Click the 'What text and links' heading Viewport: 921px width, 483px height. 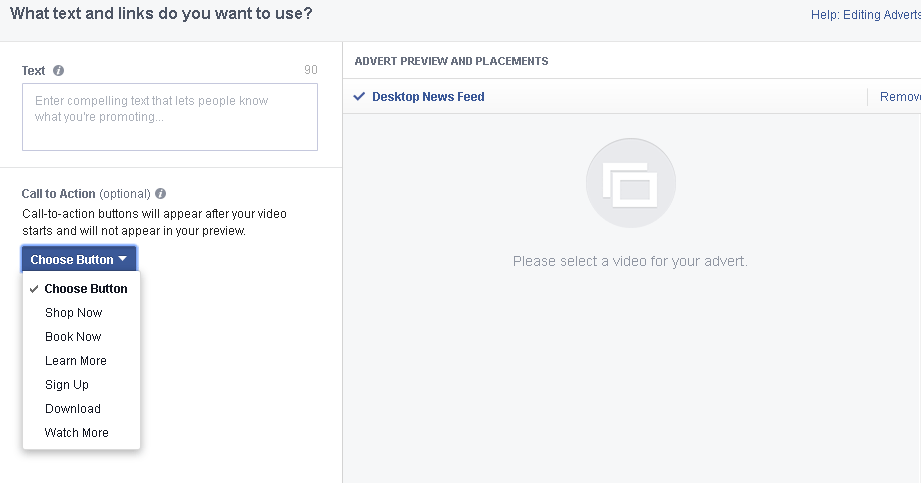tap(161, 14)
